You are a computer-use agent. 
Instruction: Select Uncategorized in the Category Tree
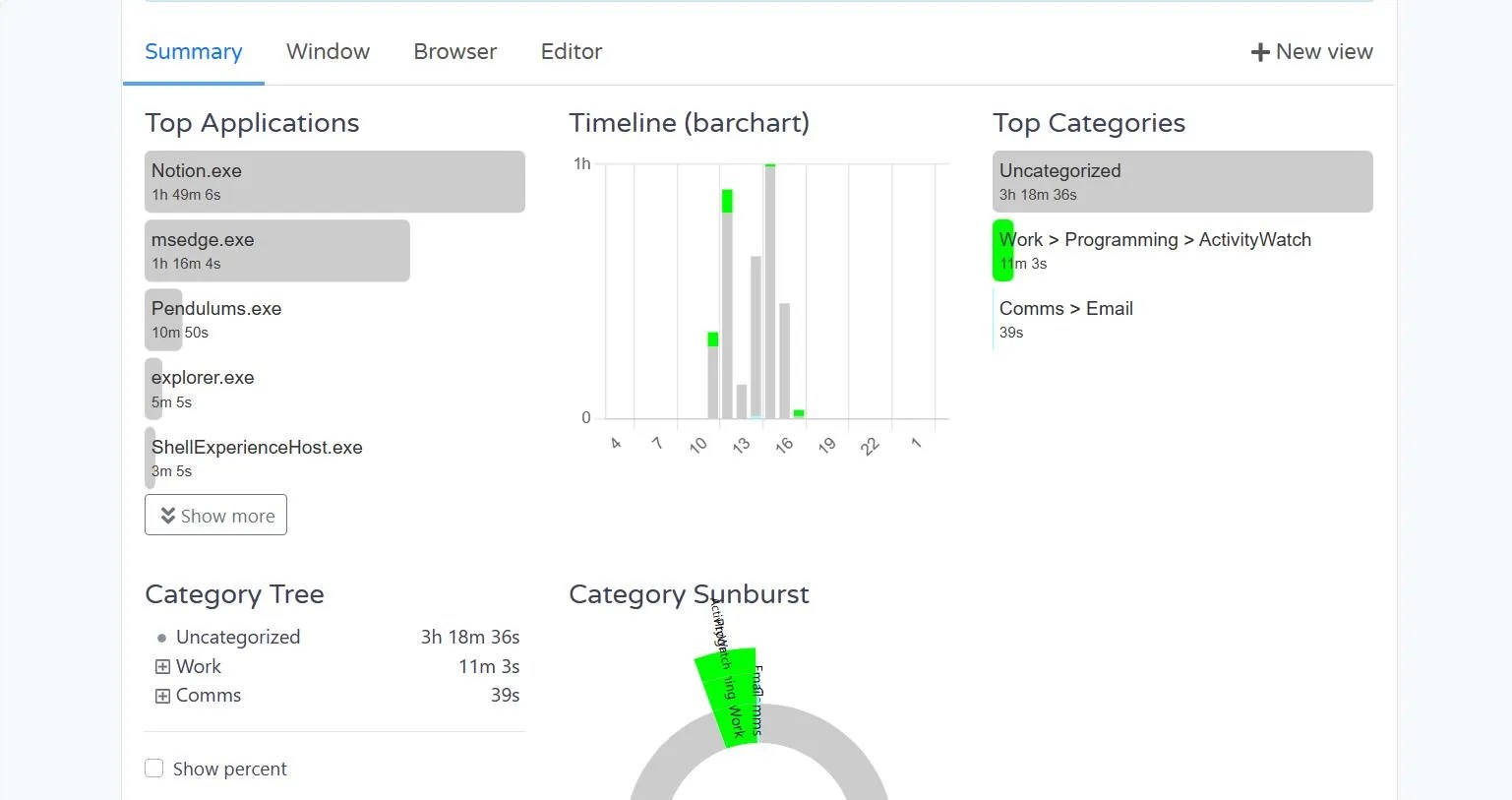click(238, 638)
